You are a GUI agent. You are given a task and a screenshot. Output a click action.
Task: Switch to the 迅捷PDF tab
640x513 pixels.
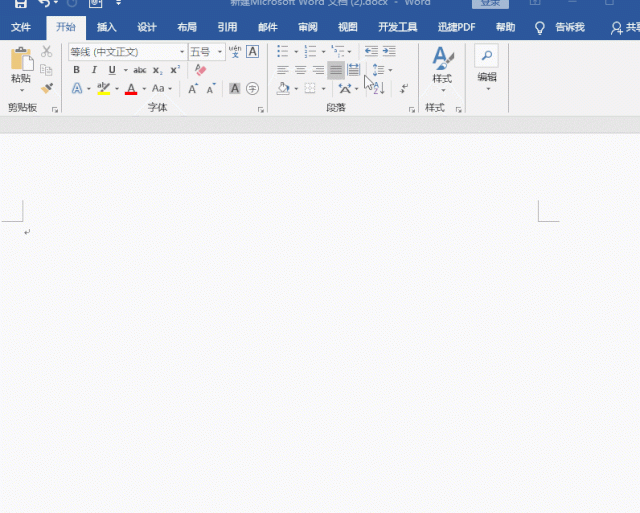(x=456, y=27)
